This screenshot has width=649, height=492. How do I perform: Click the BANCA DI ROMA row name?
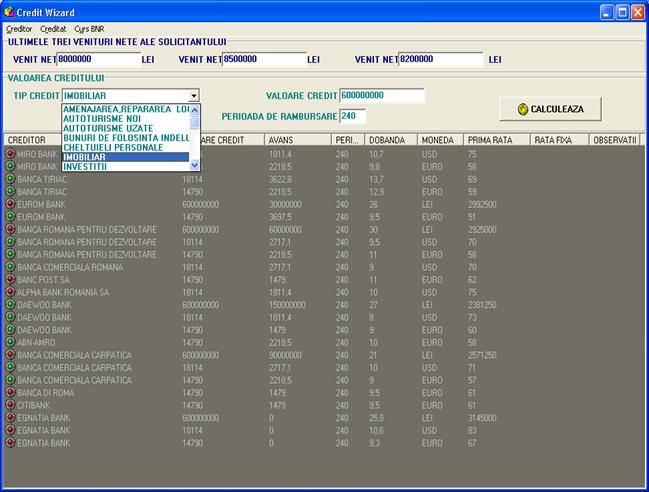point(46,393)
